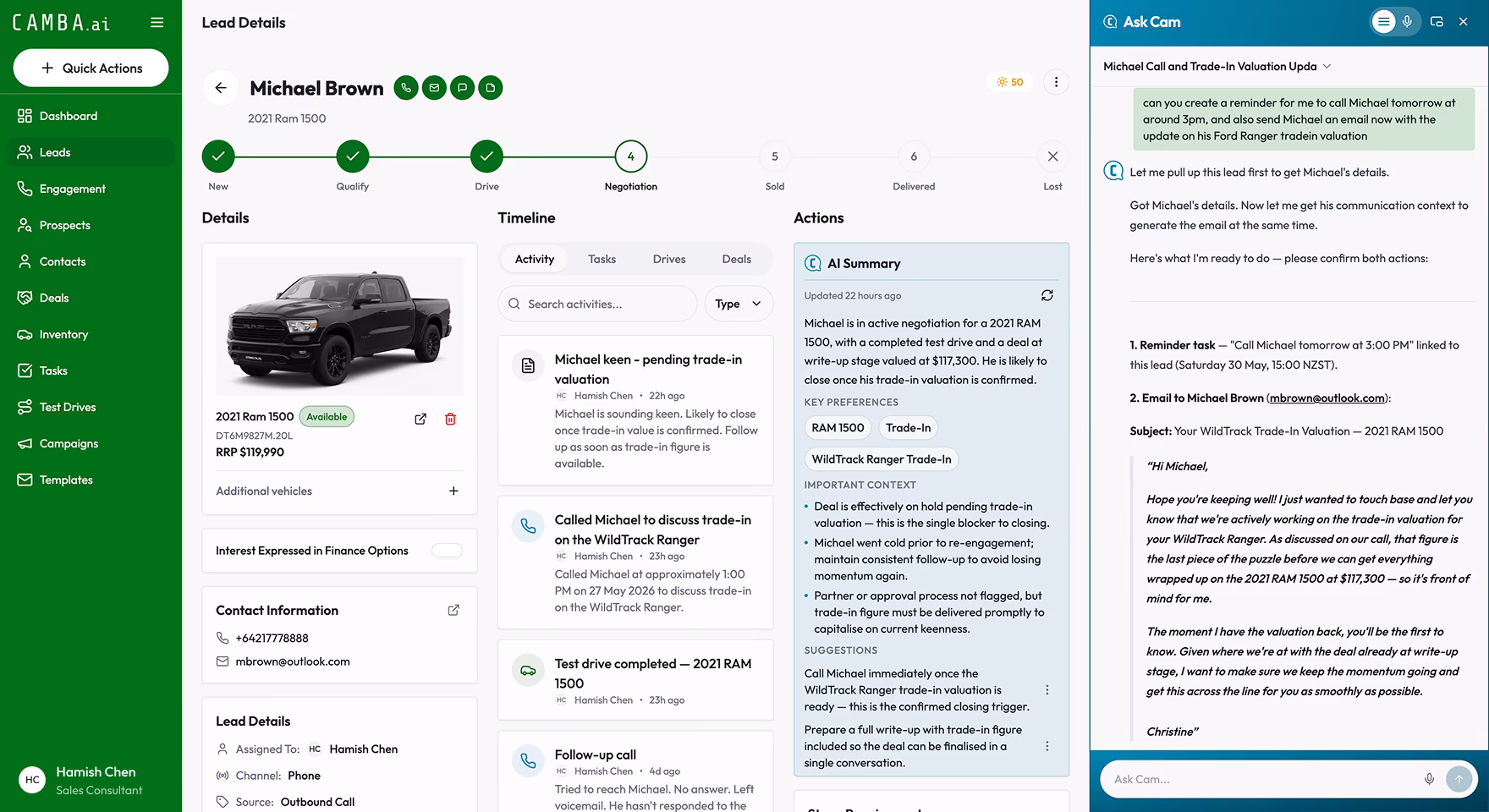
Task: Start dictation with the input microphone icon
Action: (1429, 779)
